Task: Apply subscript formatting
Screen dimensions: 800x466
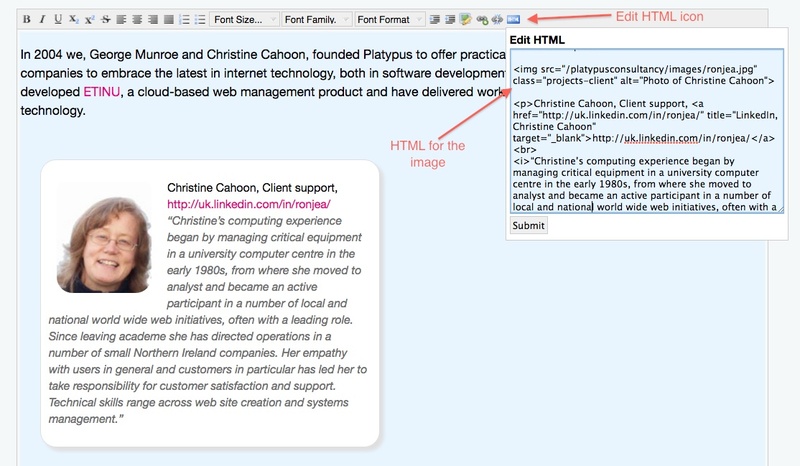Action: coord(73,19)
